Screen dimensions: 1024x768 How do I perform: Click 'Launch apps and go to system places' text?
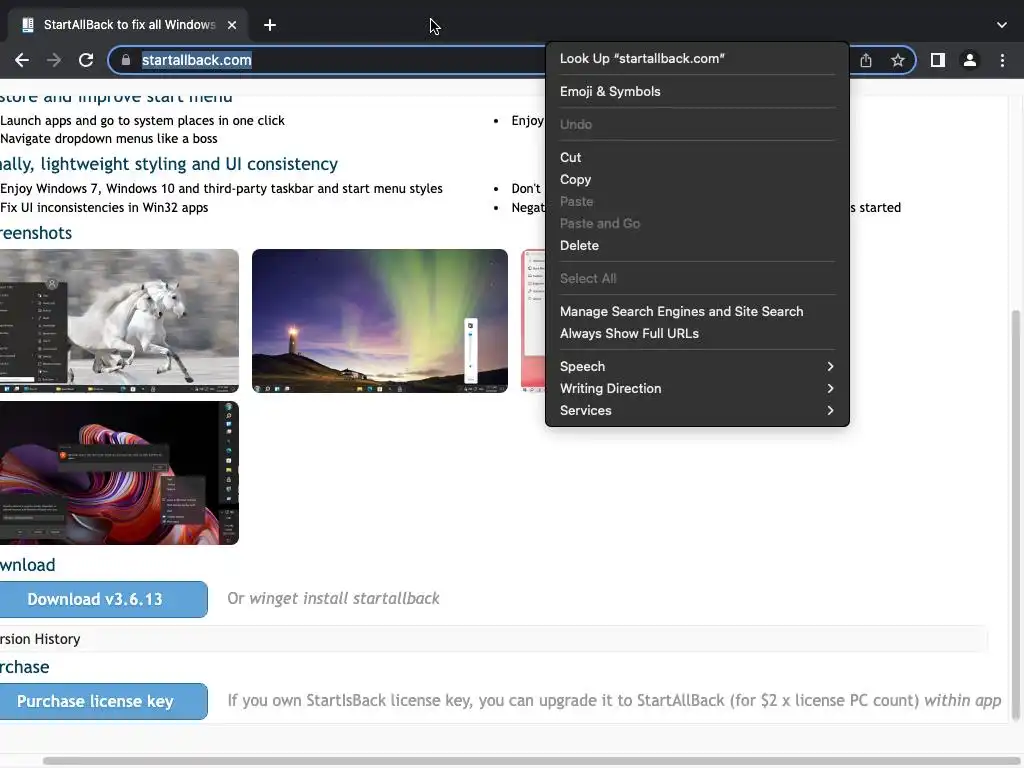tap(142, 121)
